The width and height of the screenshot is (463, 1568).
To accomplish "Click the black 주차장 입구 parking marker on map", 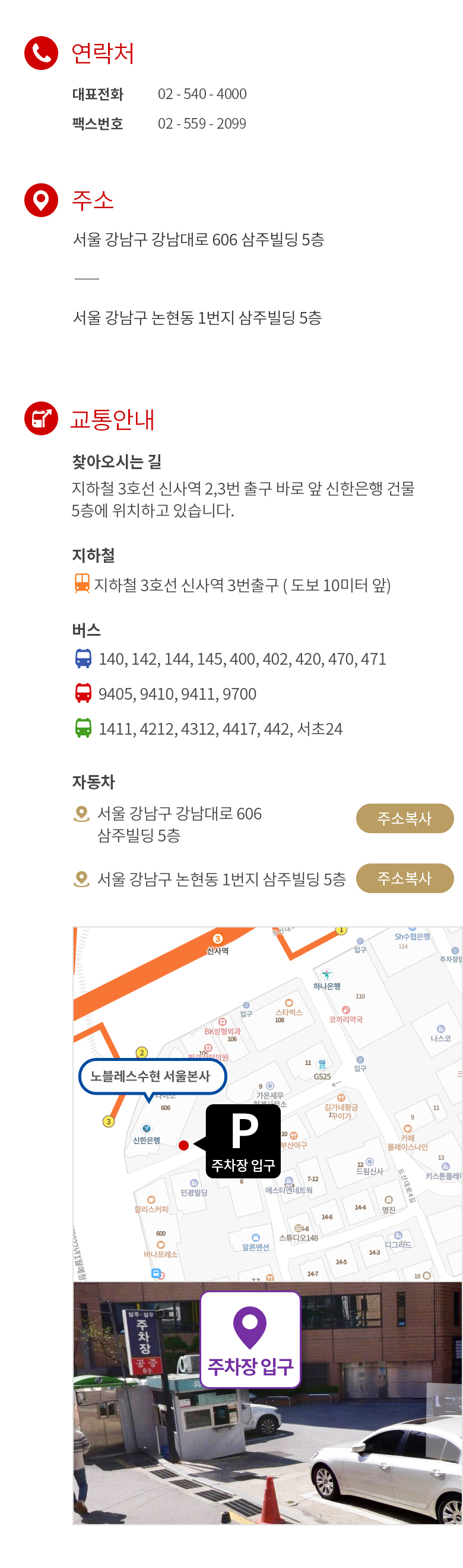I will tap(242, 1141).
